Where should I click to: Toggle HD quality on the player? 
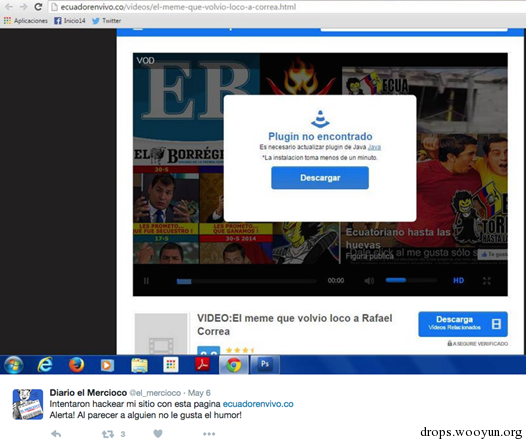(x=459, y=280)
